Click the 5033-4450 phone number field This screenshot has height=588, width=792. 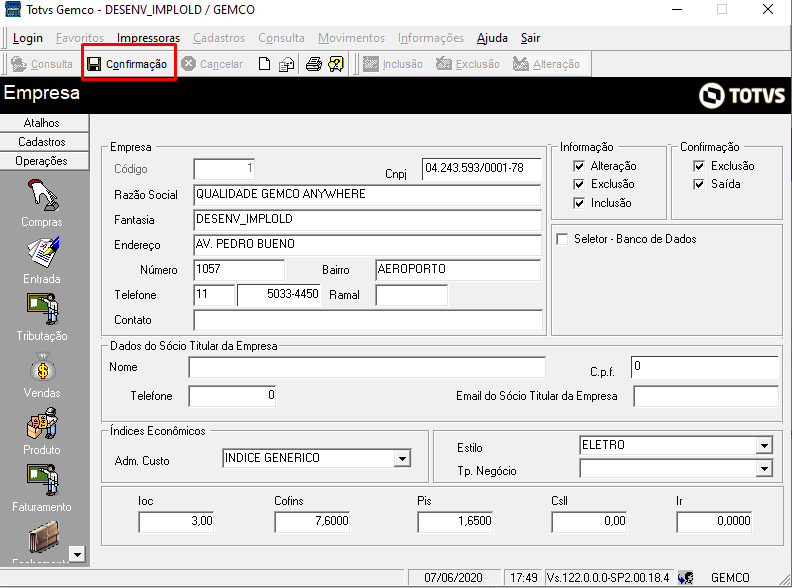(279, 295)
